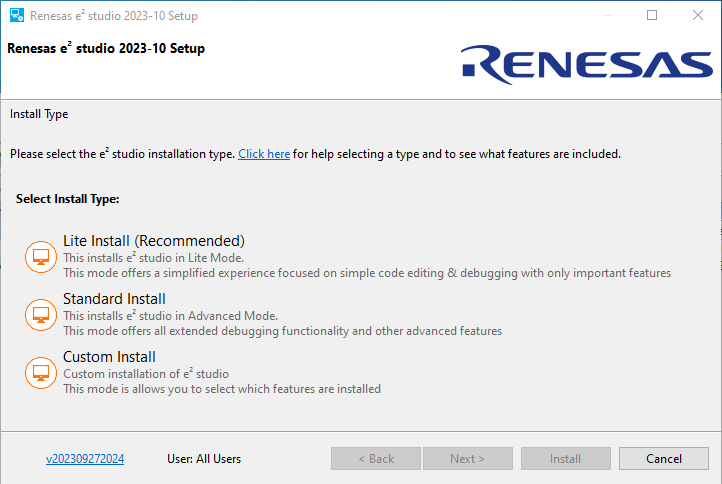
Task: Choose the Lite Install (Recommended) label
Action: (153, 241)
